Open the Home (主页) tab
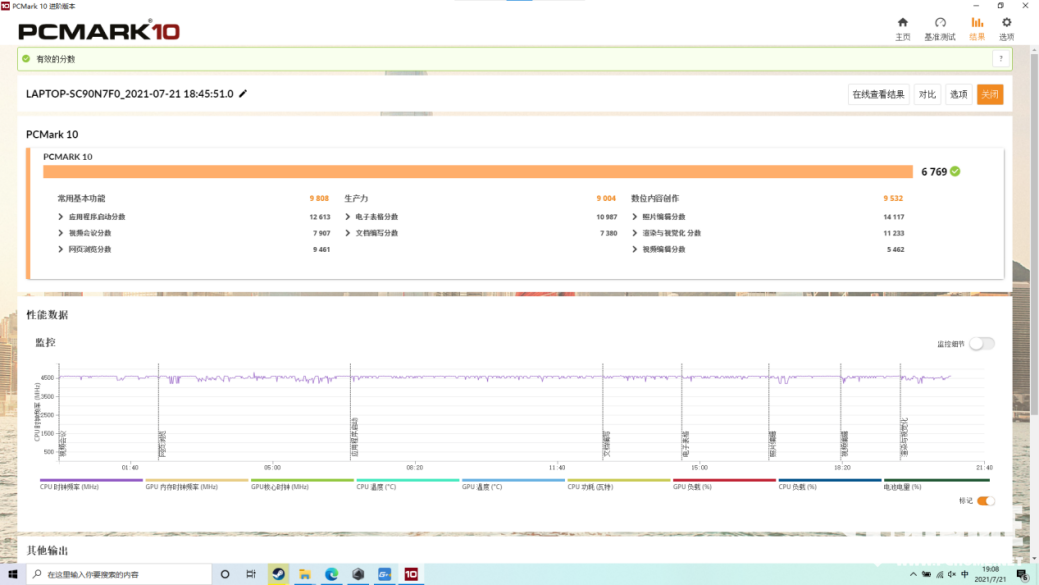This screenshot has height=585, width=1039. [902, 29]
